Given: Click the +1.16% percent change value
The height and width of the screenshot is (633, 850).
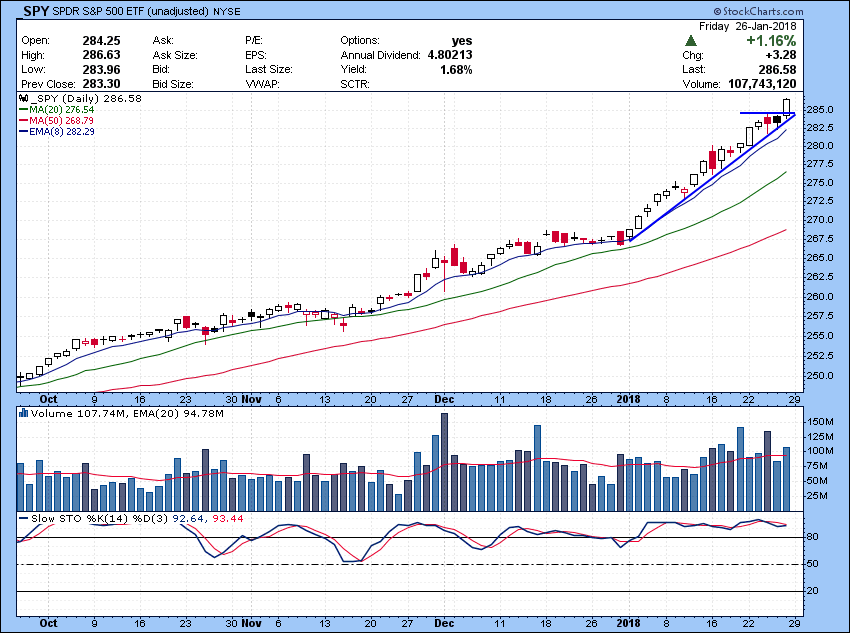Looking at the screenshot, I should point(771,41).
